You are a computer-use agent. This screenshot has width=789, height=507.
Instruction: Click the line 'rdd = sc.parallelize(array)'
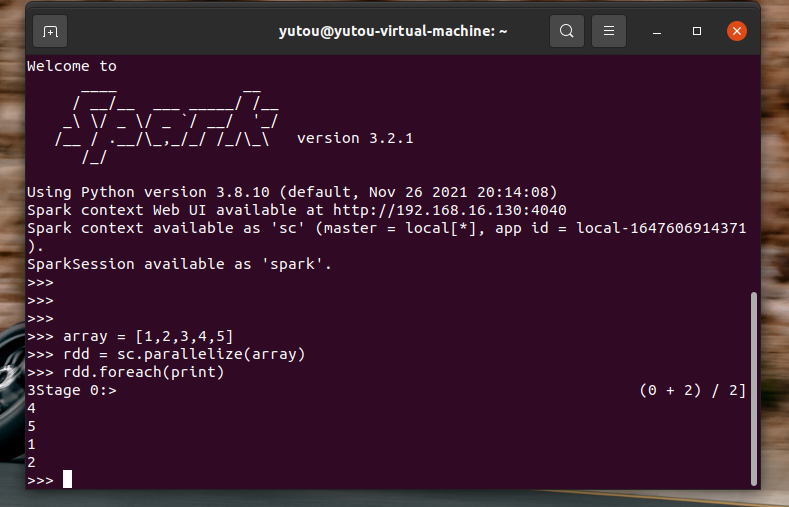[184, 354]
